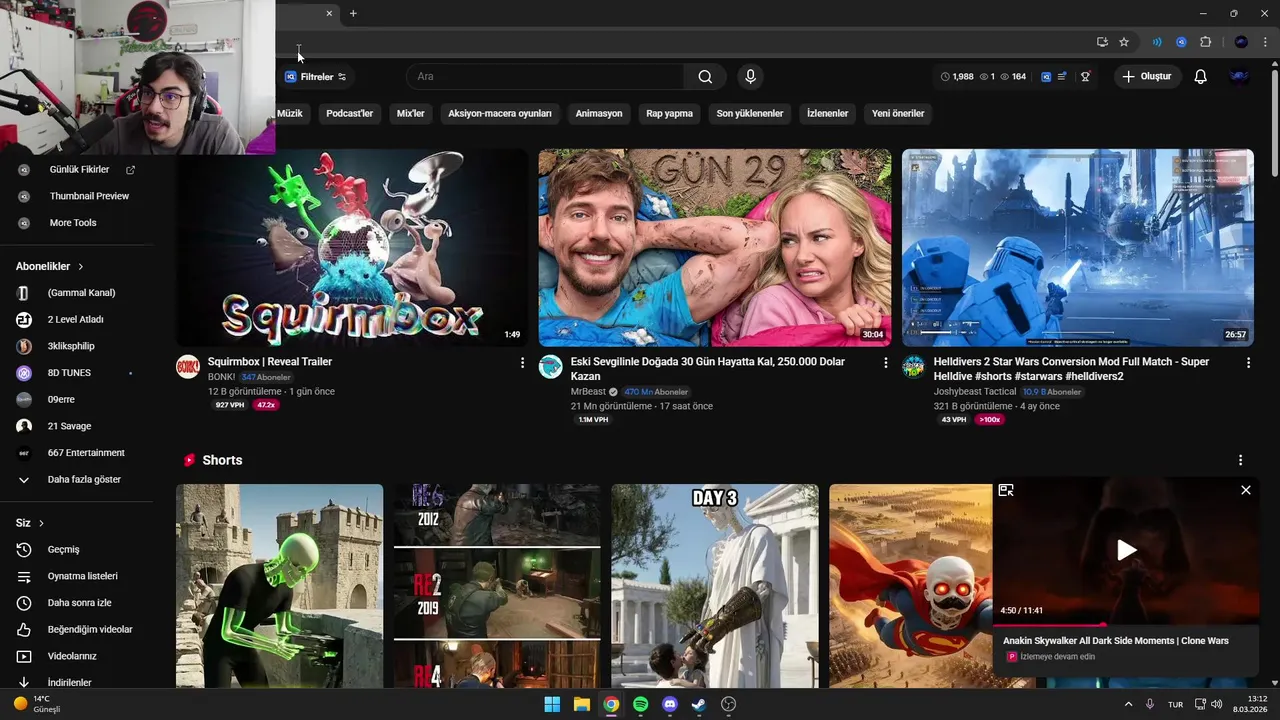This screenshot has height=720, width=1280.
Task: Select the Son yüklenenler chip
Action: [x=750, y=114]
